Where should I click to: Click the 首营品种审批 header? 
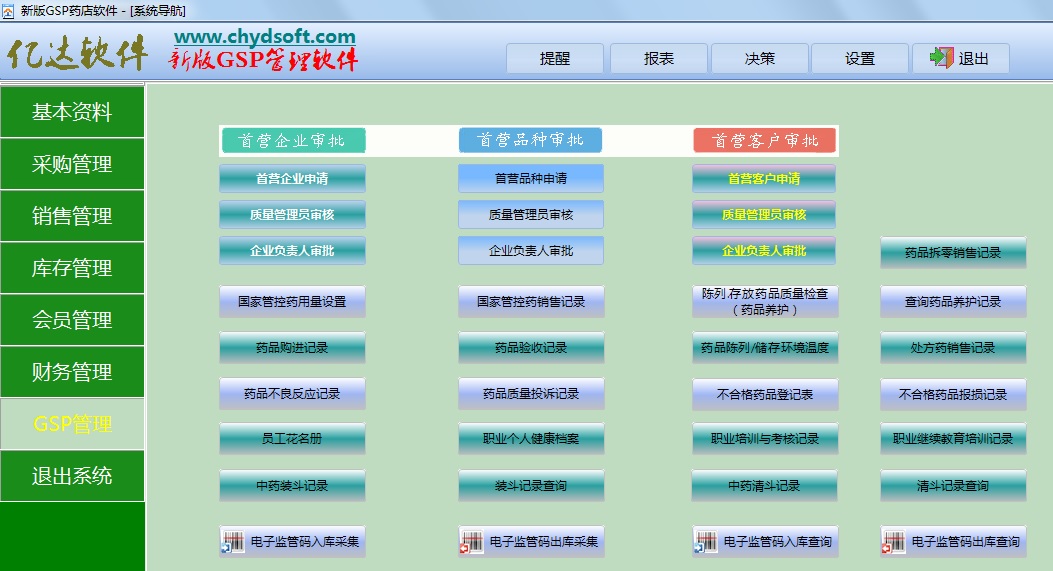tap(531, 140)
